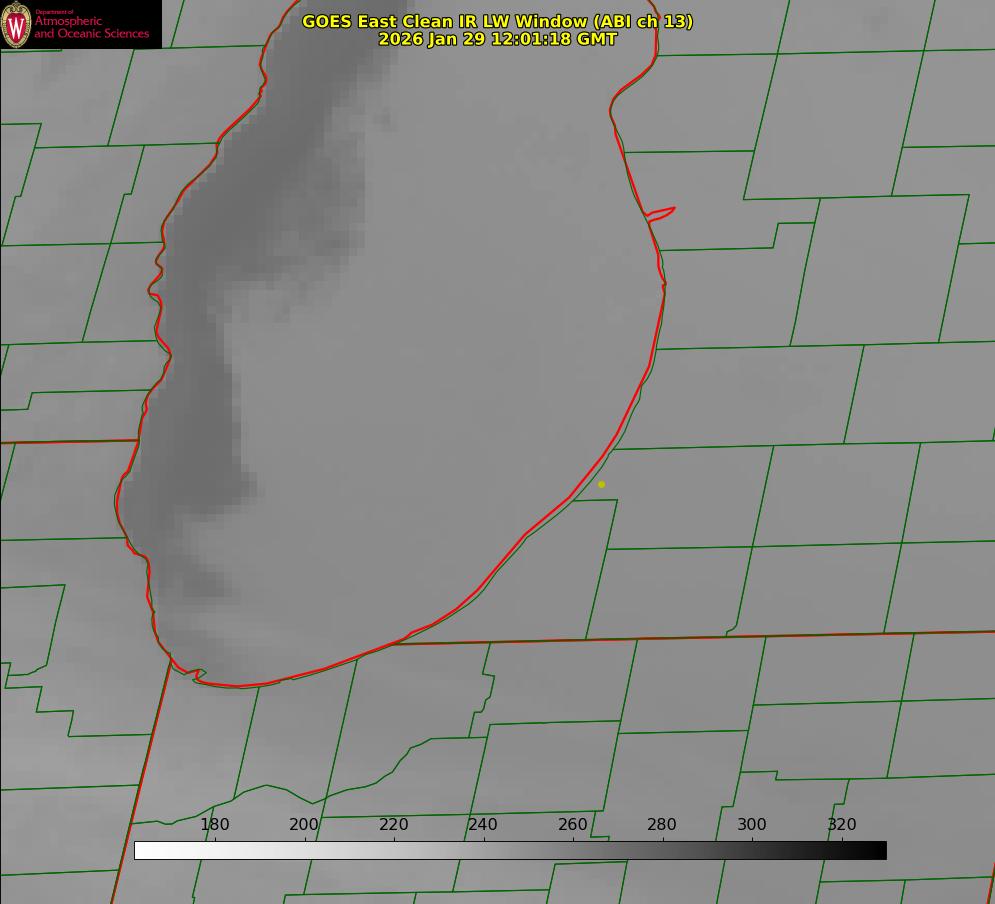Screen dimensions: 995x904
Task: Click the yellow dot marker near the lake shore
Action: [602, 485]
